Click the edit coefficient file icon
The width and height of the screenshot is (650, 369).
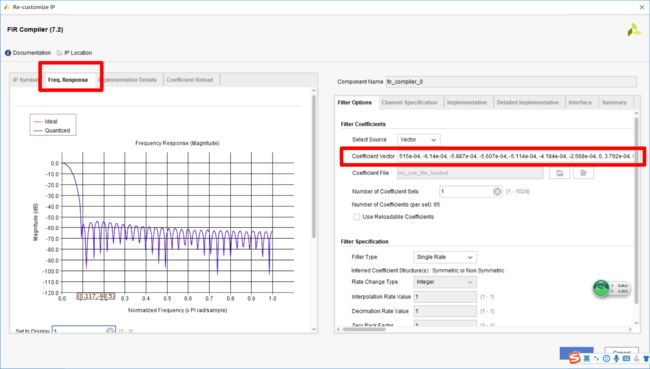[583, 173]
